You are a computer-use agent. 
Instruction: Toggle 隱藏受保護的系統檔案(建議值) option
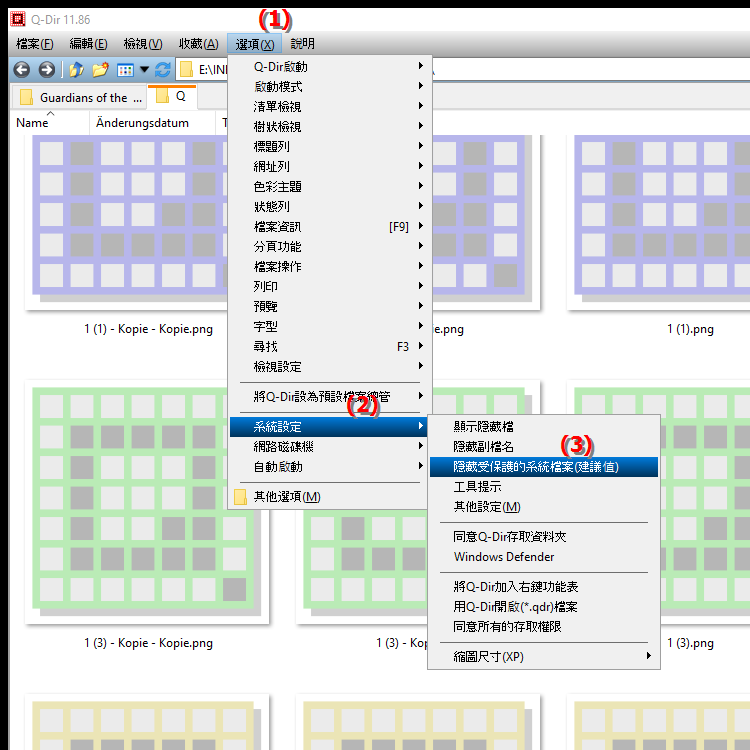tap(544, 467)
